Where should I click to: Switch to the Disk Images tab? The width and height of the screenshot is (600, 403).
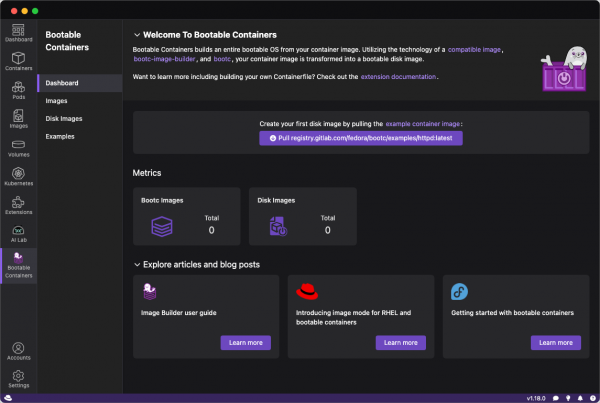pyautogui.click(x=64, y=118)
